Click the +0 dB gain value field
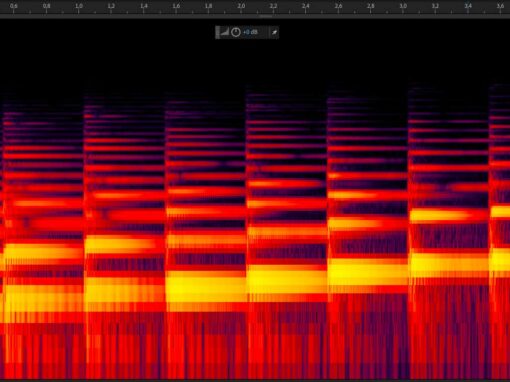Image resolution: width=510 pixels, height=382 pixels. point(250,32)
